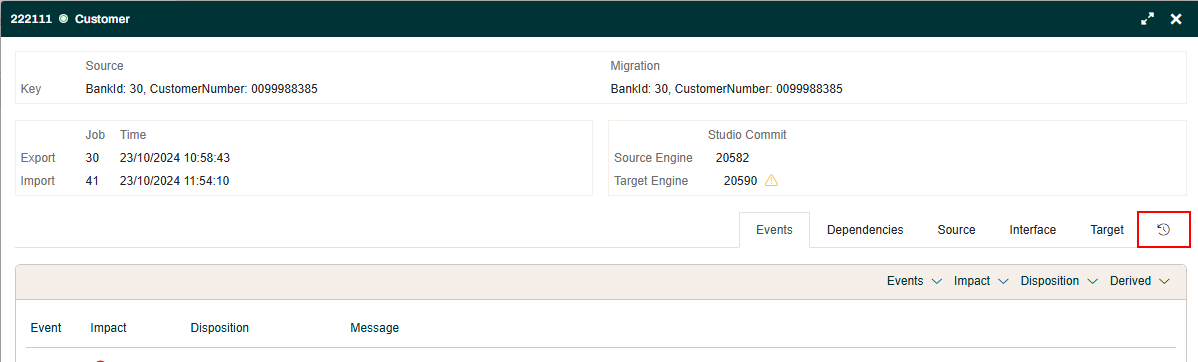Open the history clock icon tab
This screenshot has width=1198, height=362.
[1164, 229]
